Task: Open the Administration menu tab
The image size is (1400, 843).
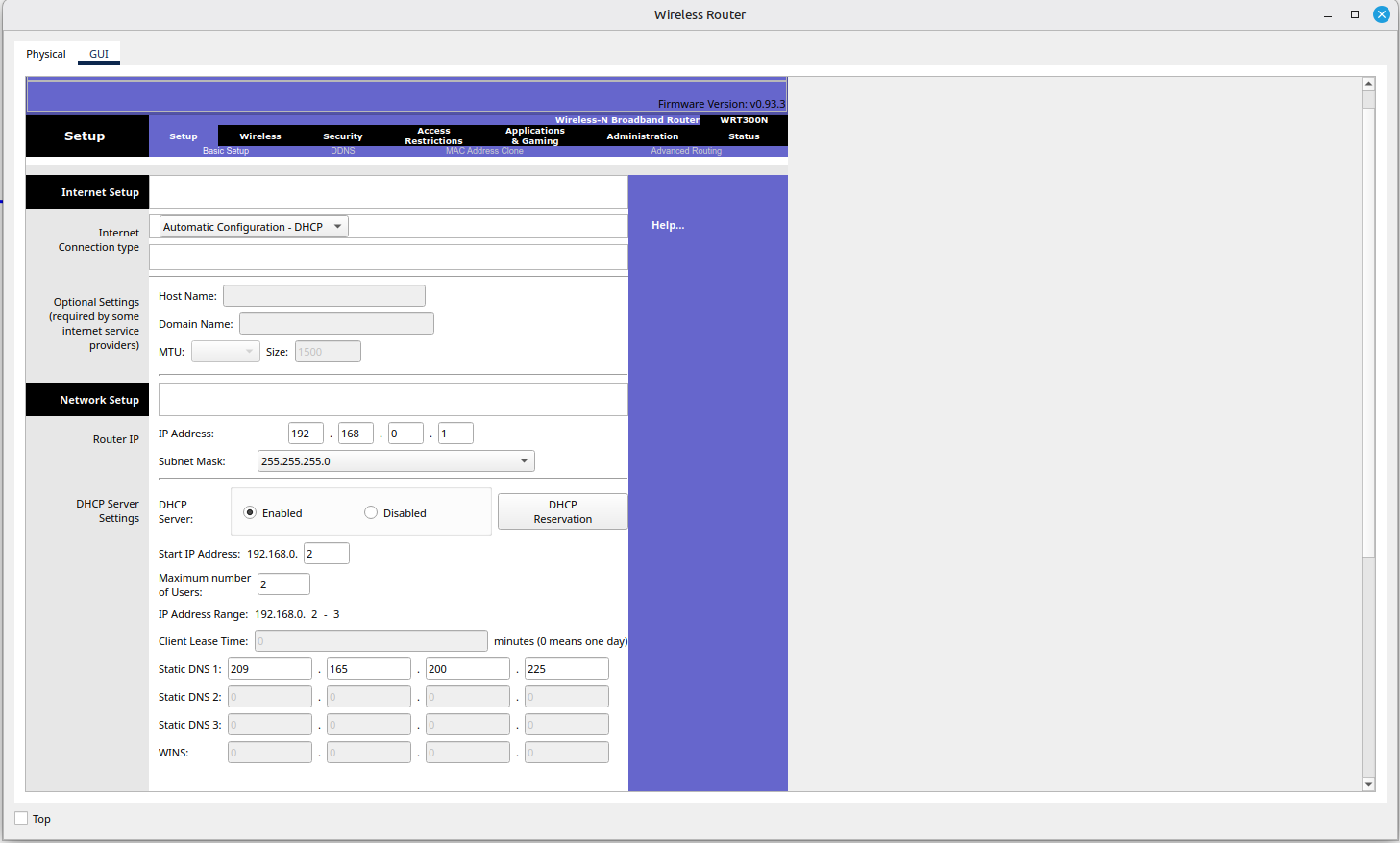Action: 642,136
